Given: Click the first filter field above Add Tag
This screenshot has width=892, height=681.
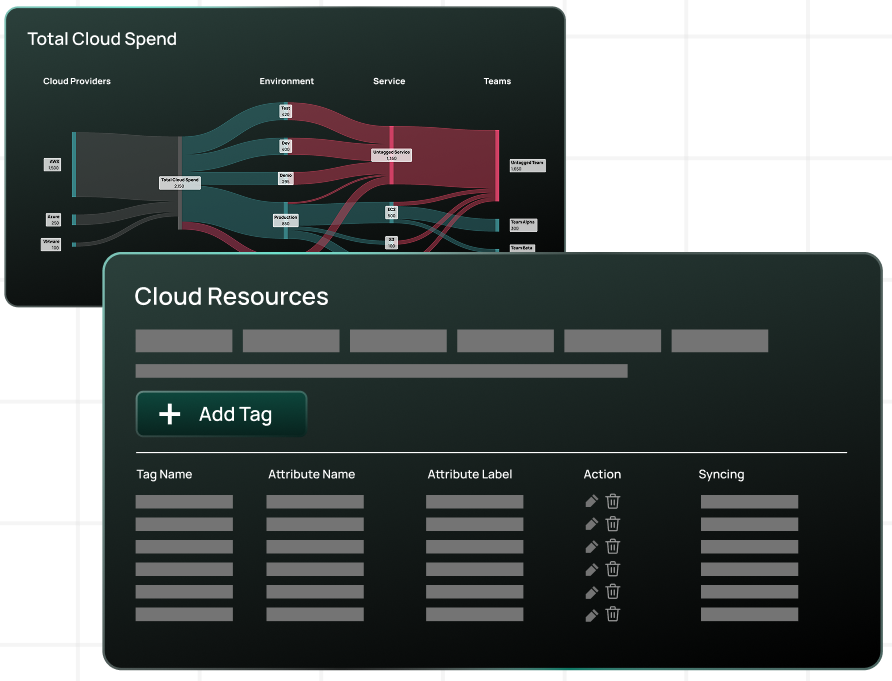Looking at the screenshot, I should coord(183,340).
